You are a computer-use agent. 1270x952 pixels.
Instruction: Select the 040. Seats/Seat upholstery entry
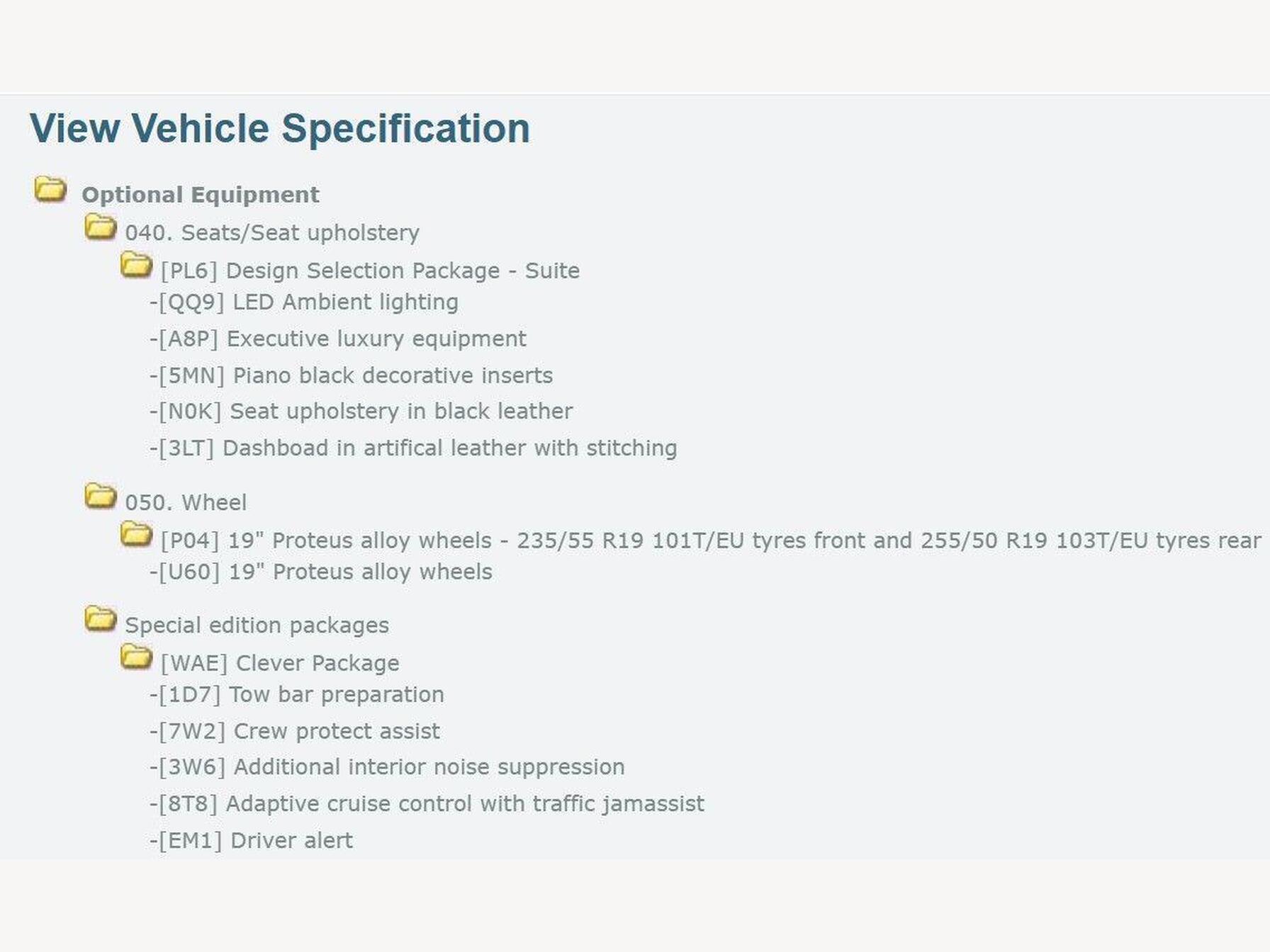tap(272, 233)
